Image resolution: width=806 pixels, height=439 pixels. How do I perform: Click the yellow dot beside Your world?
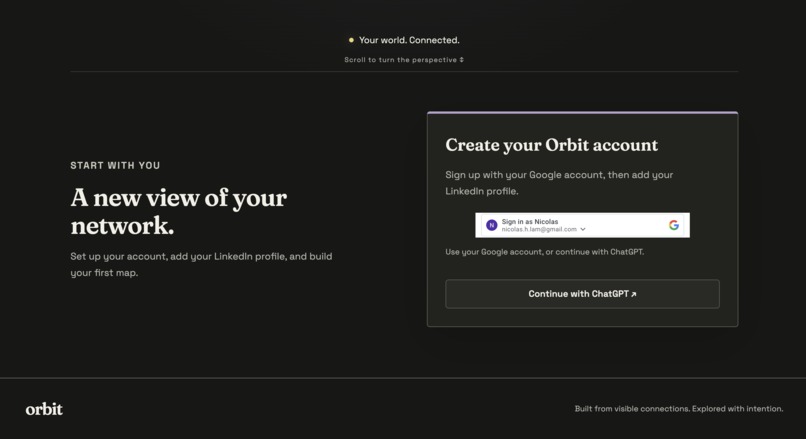(351, 40)
